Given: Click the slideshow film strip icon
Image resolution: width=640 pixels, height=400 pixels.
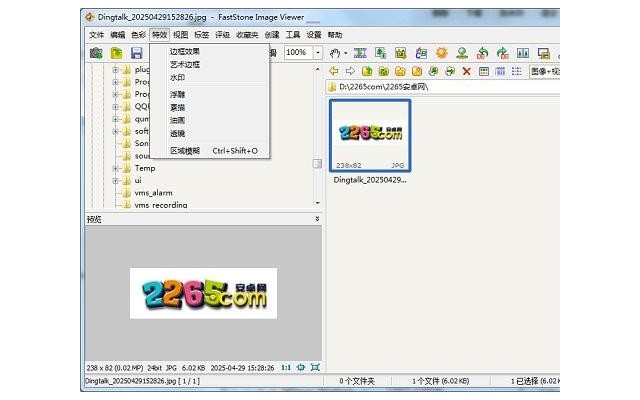Looking at the screenshot, I should coord(360,53).
